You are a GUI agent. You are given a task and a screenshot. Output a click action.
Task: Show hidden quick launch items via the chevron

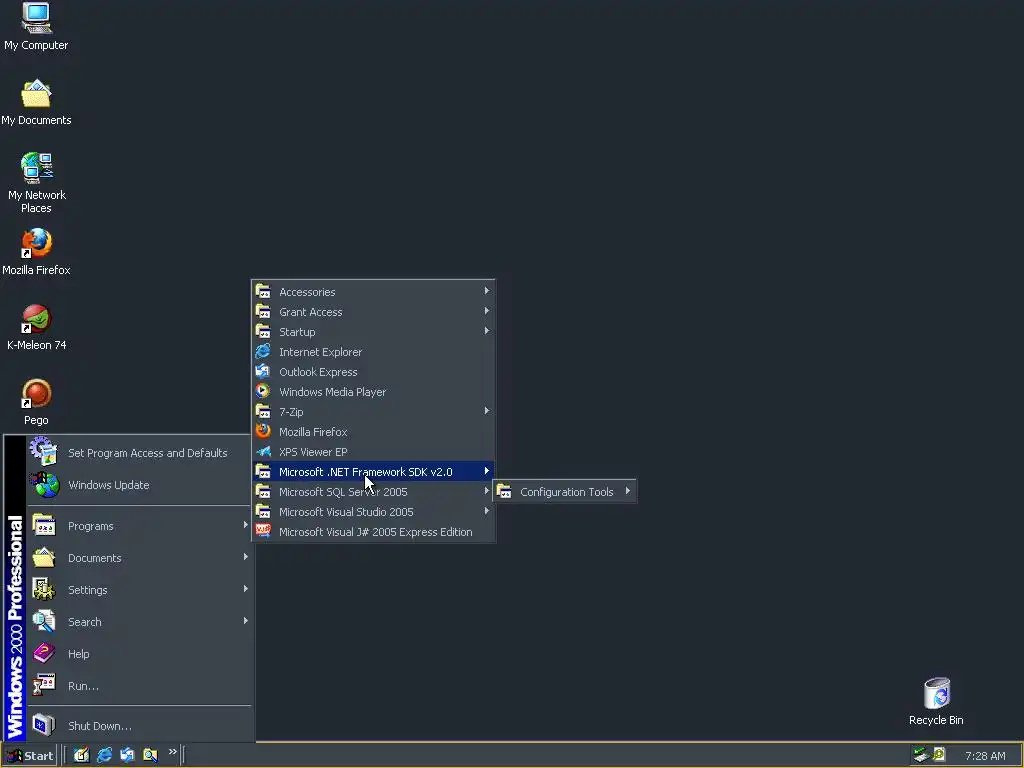point(172,752)
